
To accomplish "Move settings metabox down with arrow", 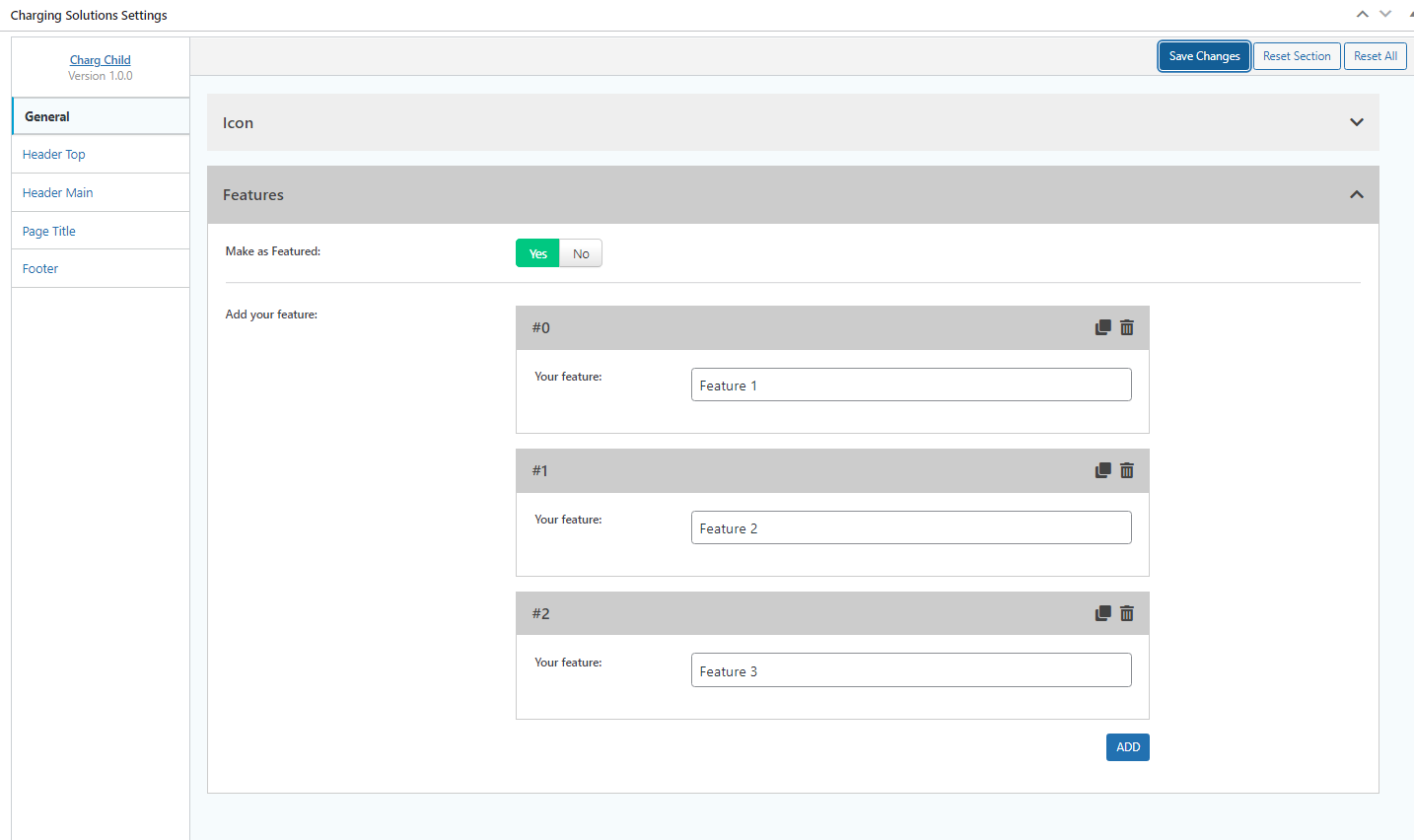I will click(1385, 14).
